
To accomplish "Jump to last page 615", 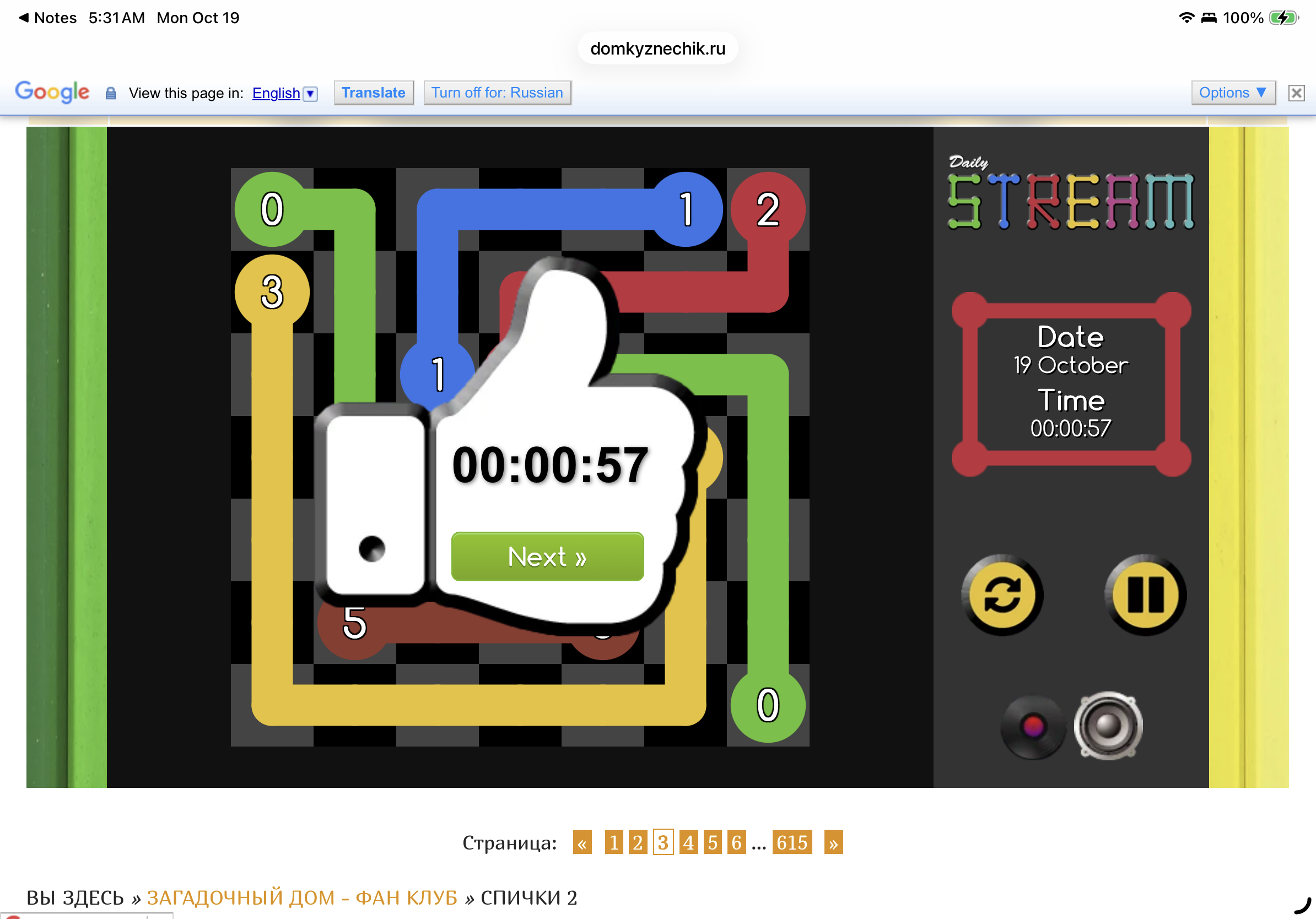I will [792, 842].
